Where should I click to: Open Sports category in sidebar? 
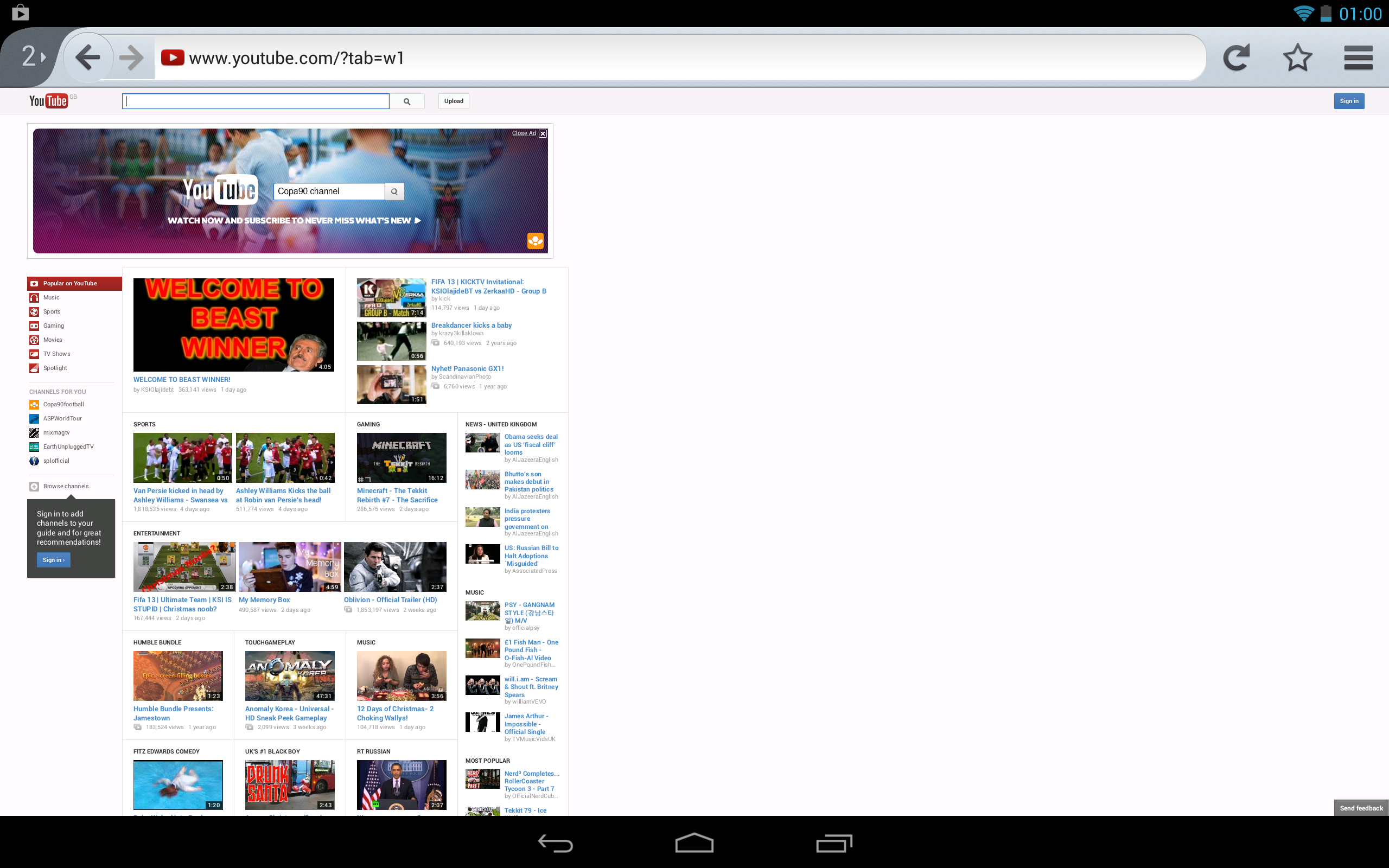pos(52,312)
